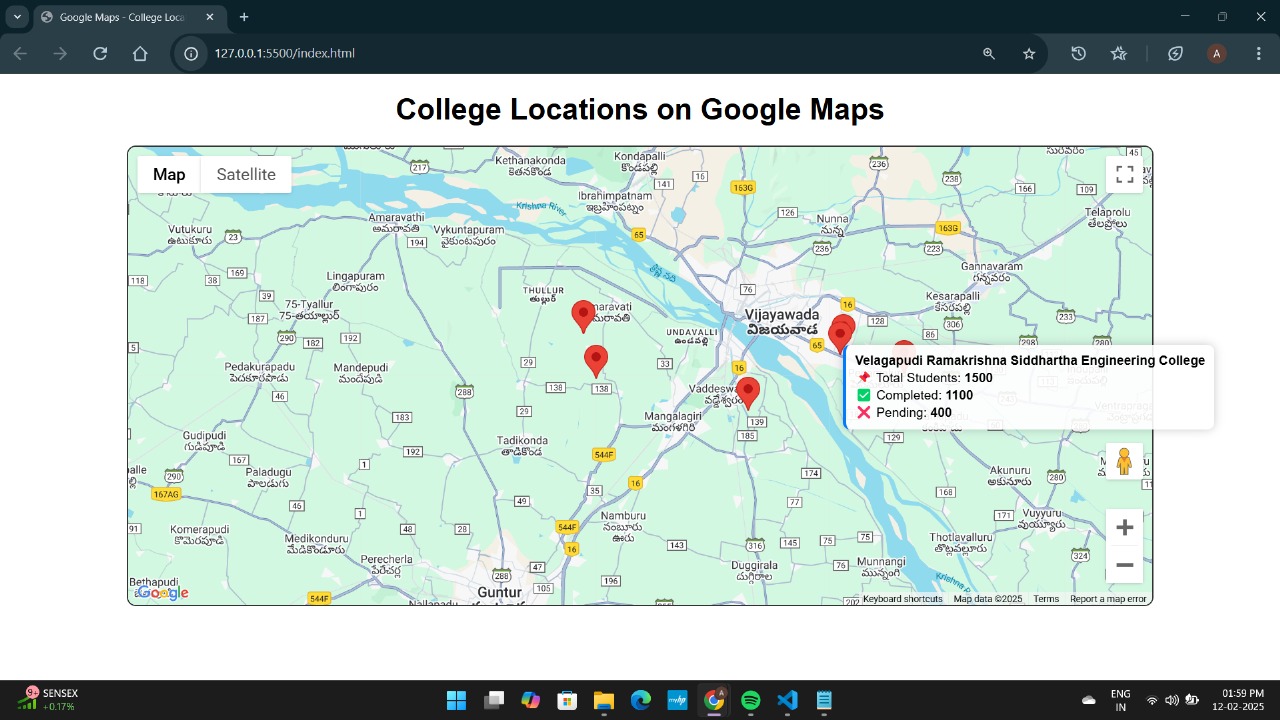1280x720 pixels.
Task: Zoom in the map with plus button
Action: click(1124, 527)
